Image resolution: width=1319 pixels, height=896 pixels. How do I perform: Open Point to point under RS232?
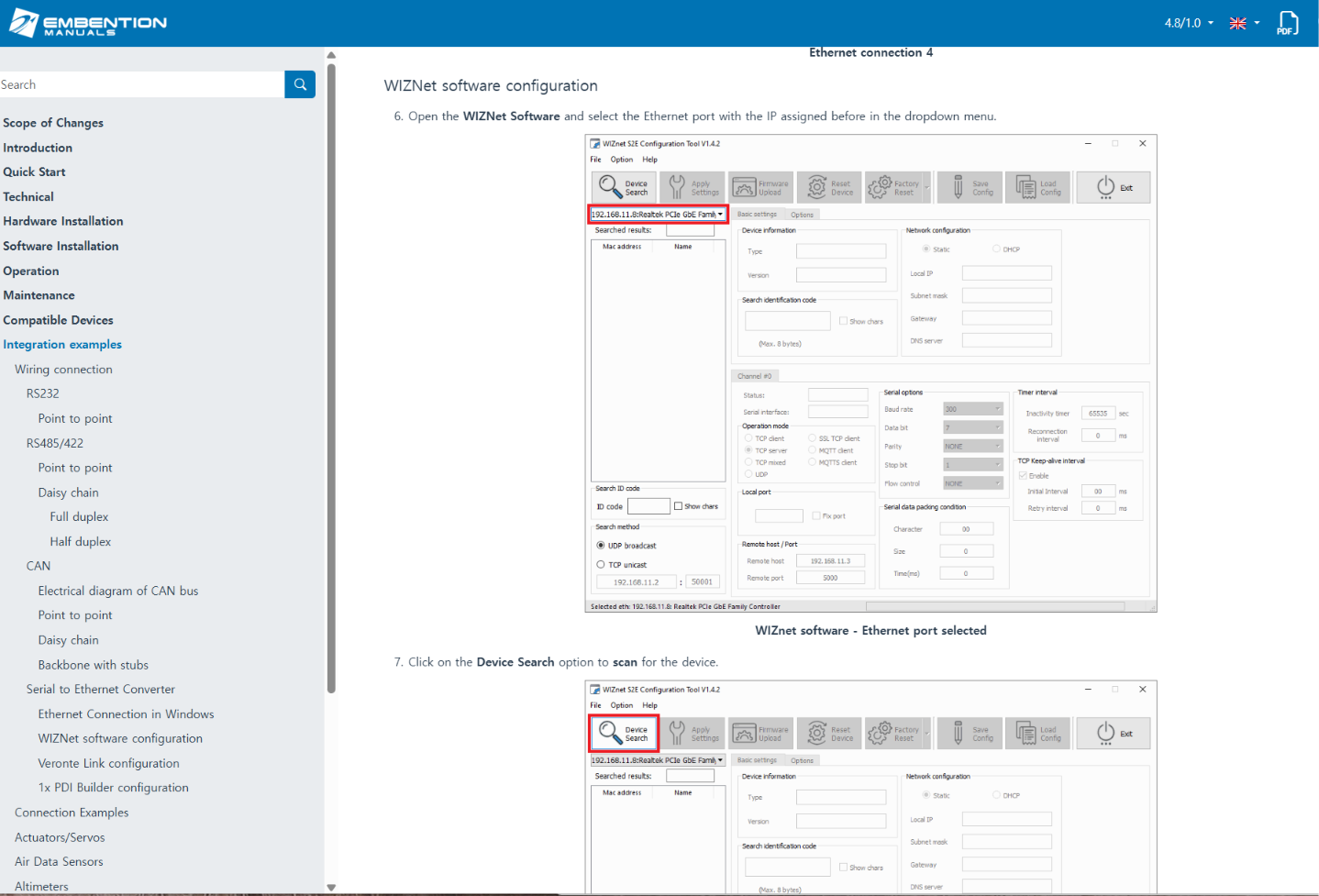tap(75, 419)
